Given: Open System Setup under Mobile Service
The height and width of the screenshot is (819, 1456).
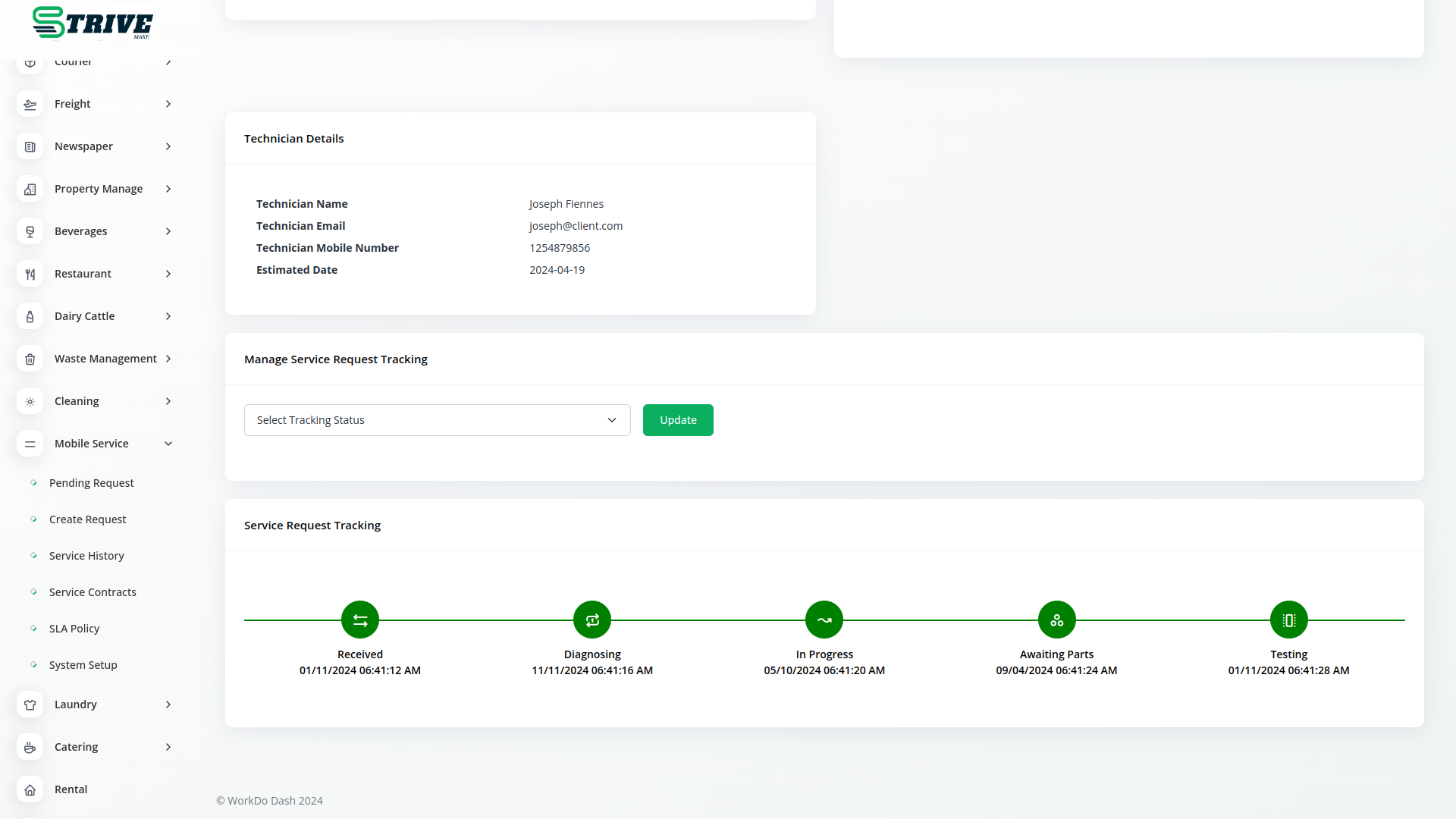Looking at the screenshot, I should tap(83, 665).
